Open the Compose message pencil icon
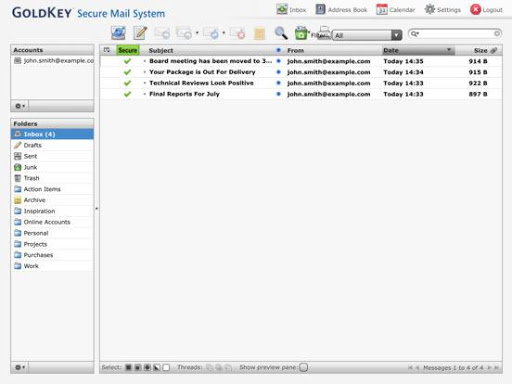This screenshot has height=384, width=512. (x=140, y=33)
